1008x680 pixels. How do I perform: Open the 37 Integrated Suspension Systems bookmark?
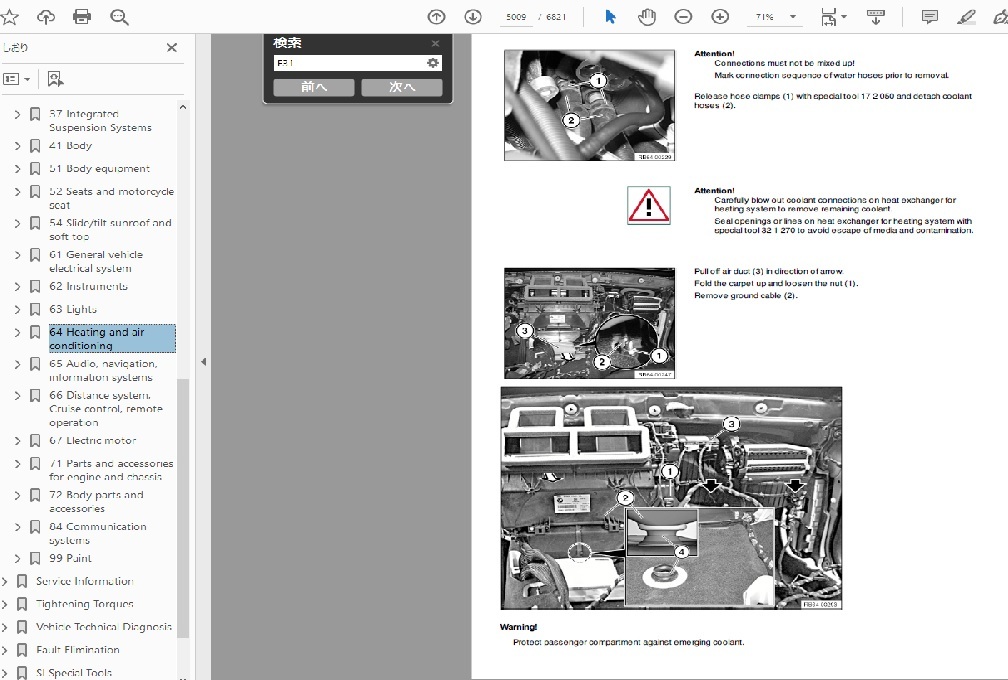point(100,121)
